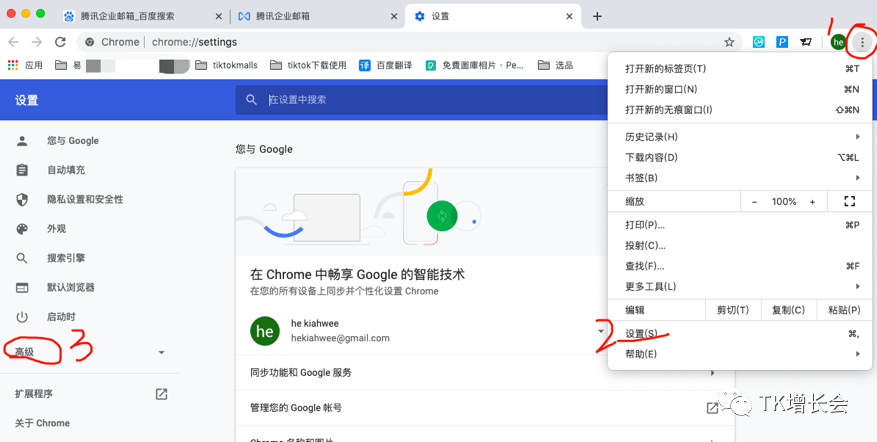Click the 粘贴(P) button in menu
877x442 pixels.
843,310
